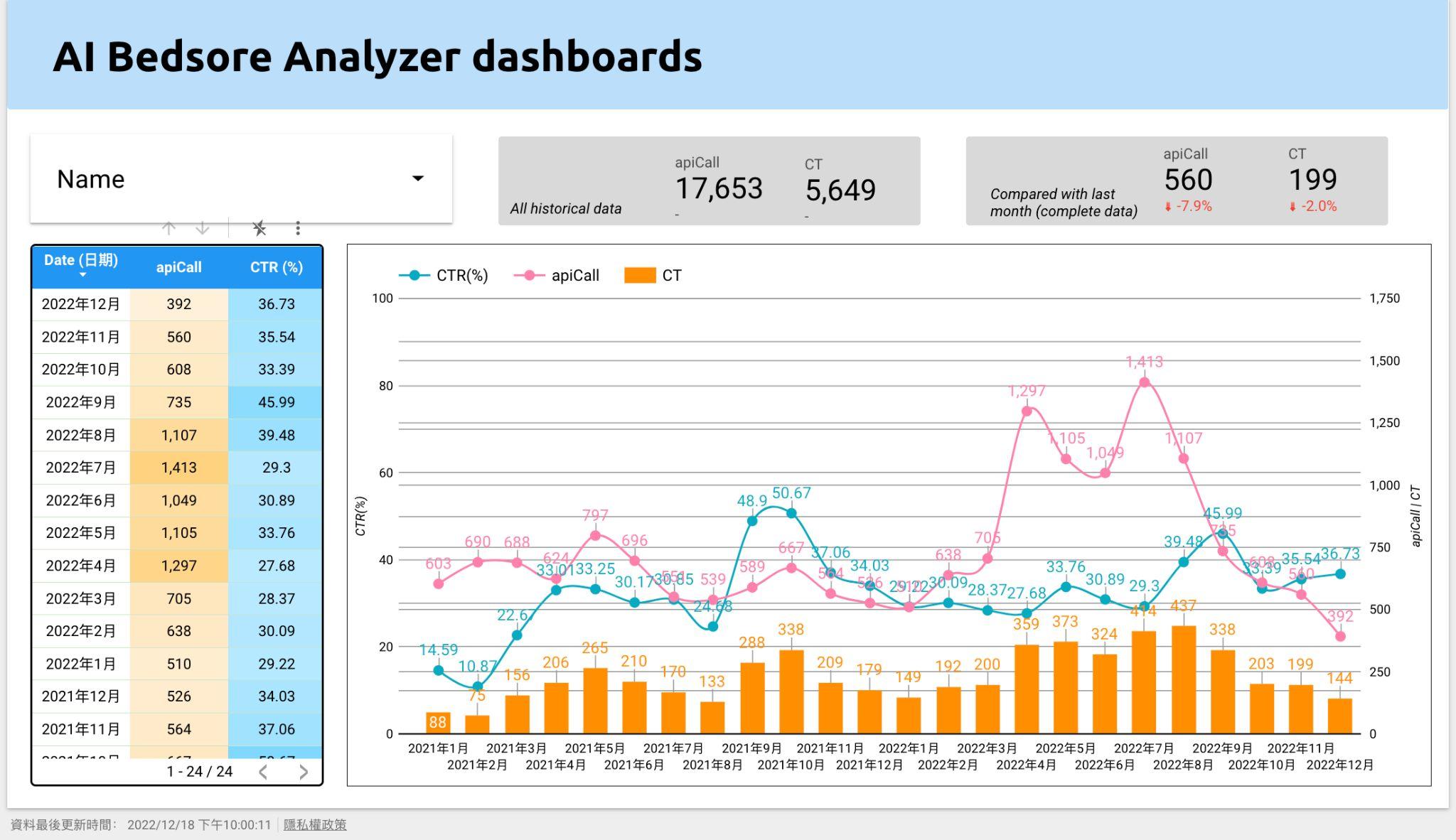The width and height of the screenshot is (1456, 840).
Task: Go to next table page arrow
Action: 304,772
